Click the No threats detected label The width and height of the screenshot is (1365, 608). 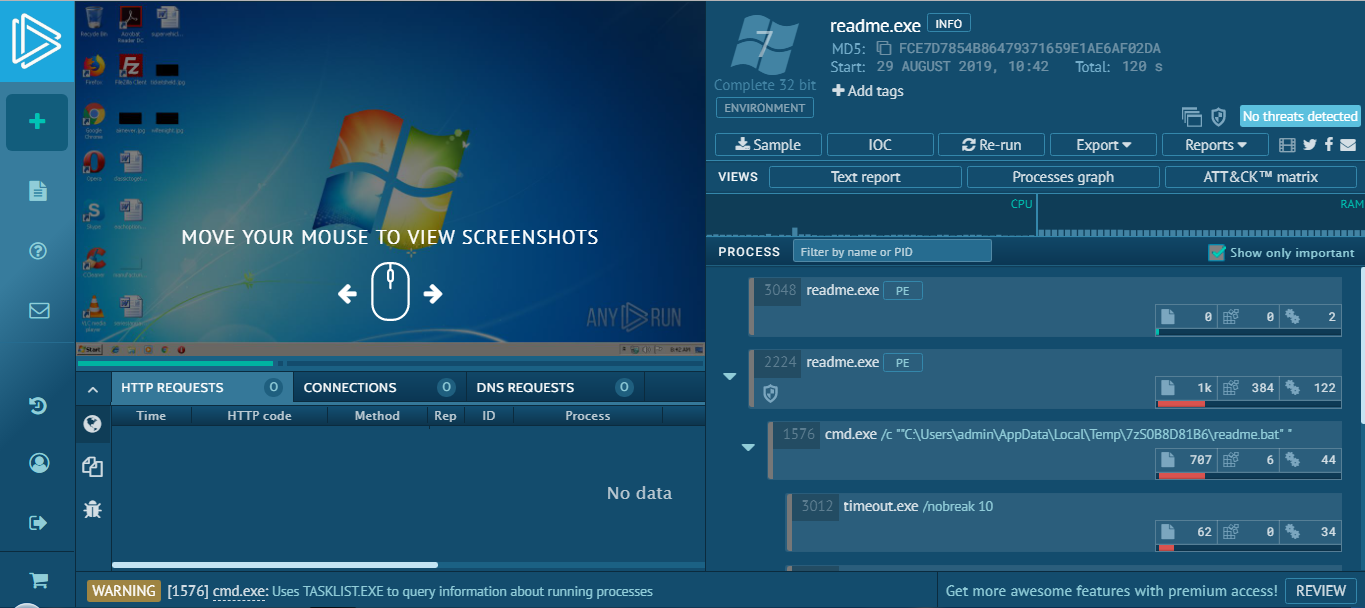point(1300,116)
